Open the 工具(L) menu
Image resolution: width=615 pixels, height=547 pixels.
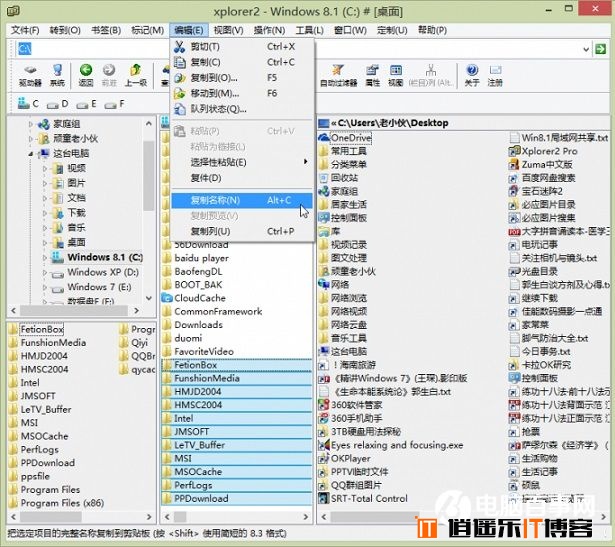tap(309, 30)
